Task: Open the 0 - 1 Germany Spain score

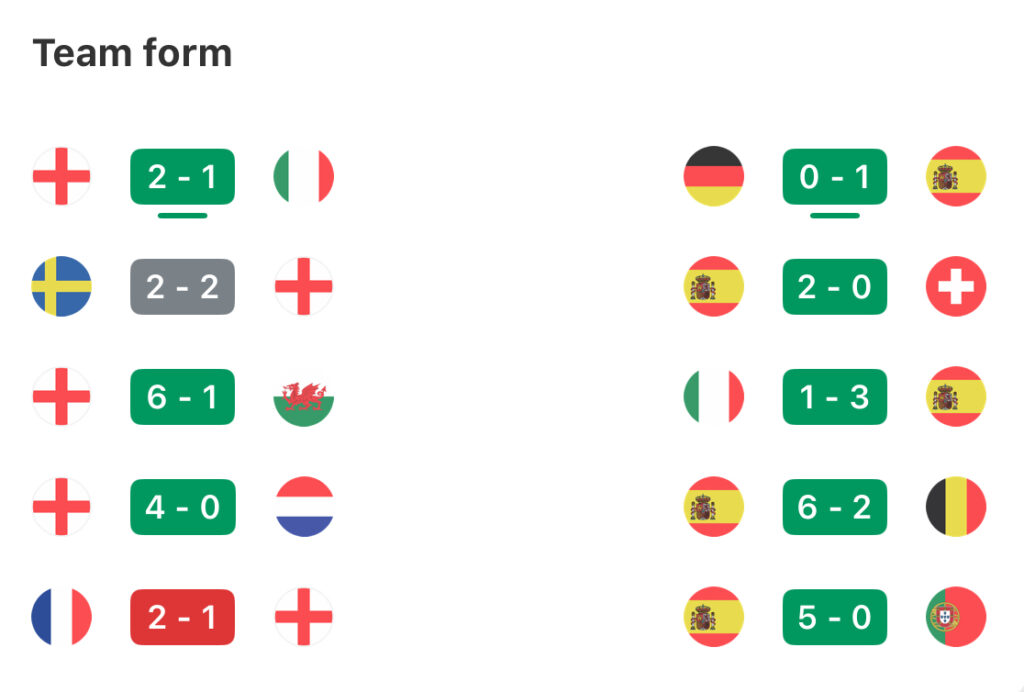Action: 835,177
